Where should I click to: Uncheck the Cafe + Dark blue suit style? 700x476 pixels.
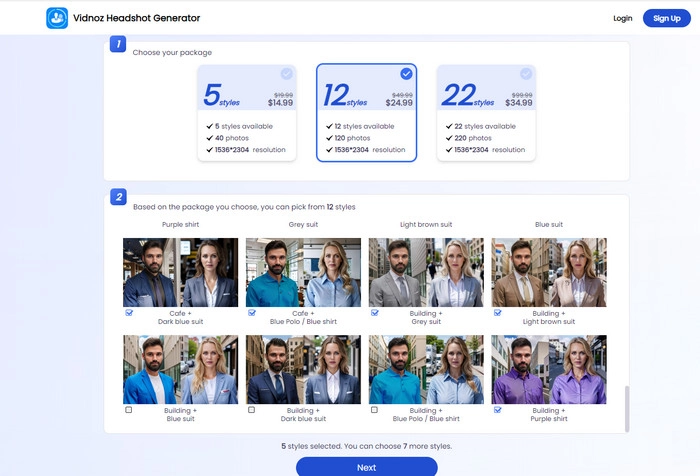[128, 313]
